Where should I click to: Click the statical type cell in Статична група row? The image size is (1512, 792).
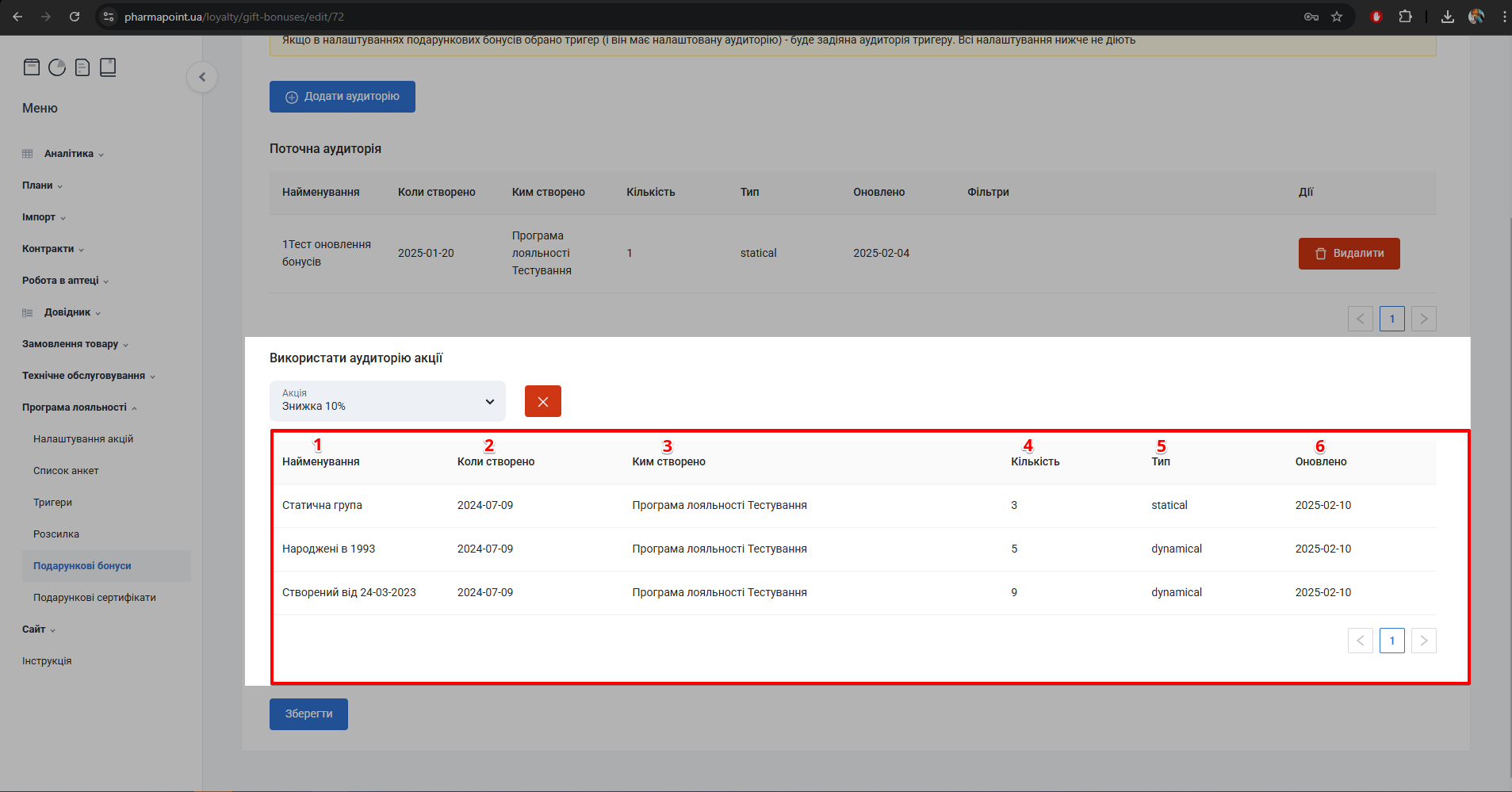pyautogui.click(x=1169, y=505)
